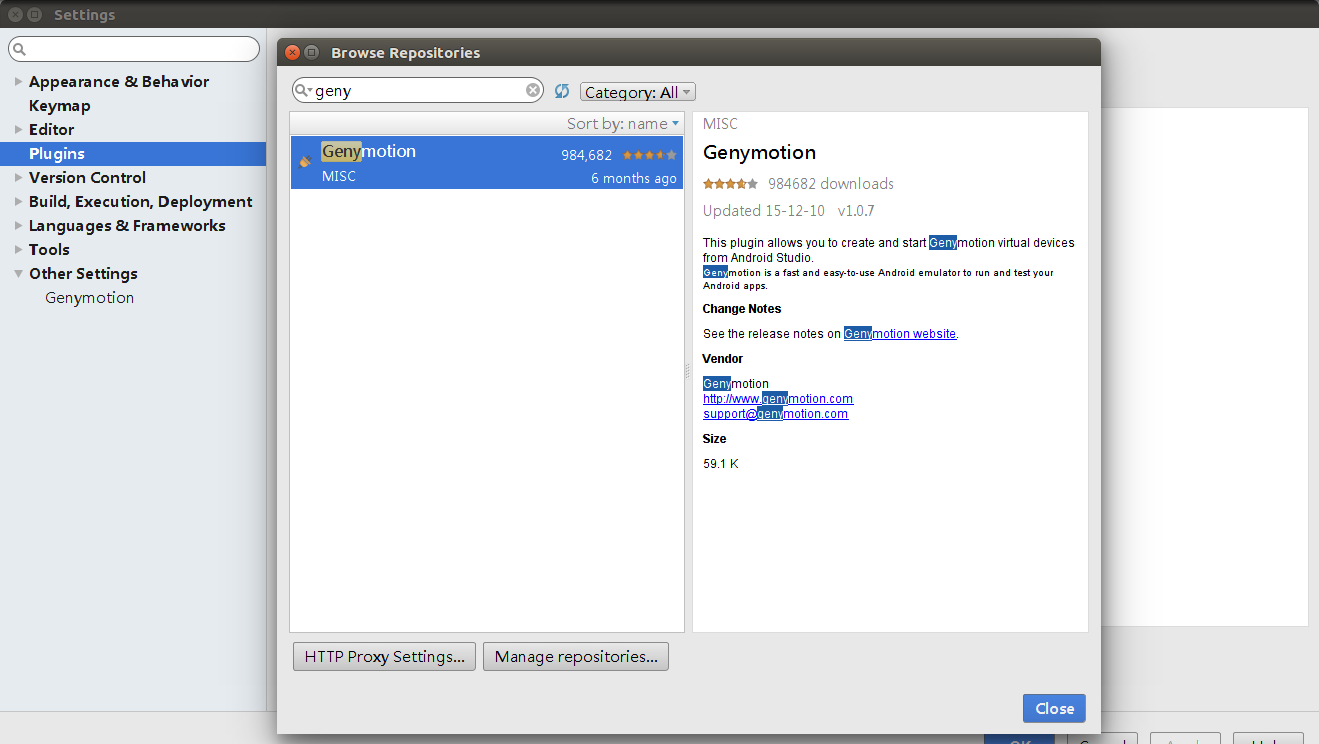This screenshot has height=744, width=1319.
Task: Click the '59.1 K' size value
Action: tap(721, 464)
